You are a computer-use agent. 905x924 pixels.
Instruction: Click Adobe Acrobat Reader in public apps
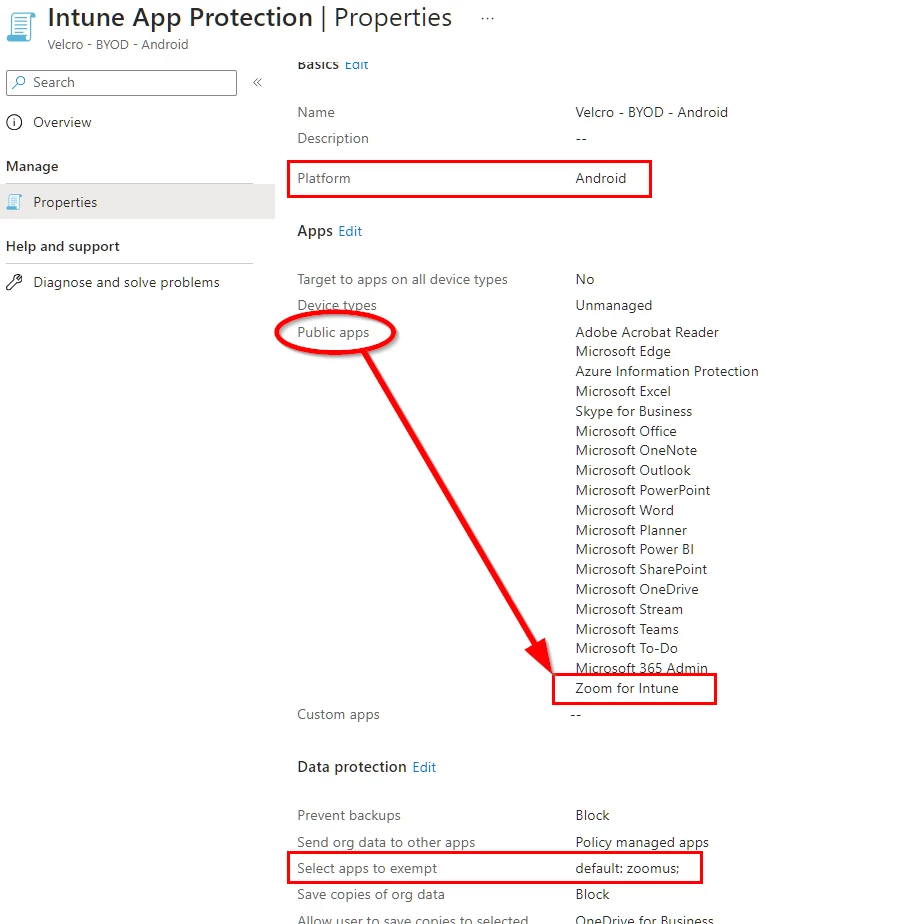tap(647, 332)
